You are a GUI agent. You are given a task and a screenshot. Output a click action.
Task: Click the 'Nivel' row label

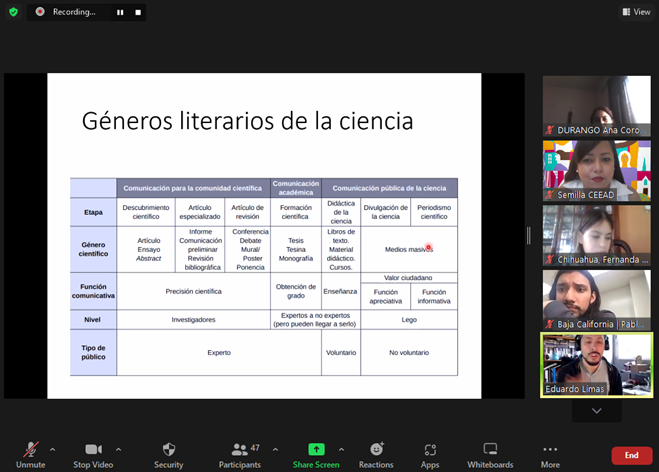pyautogui.click(x=93, y=319)
